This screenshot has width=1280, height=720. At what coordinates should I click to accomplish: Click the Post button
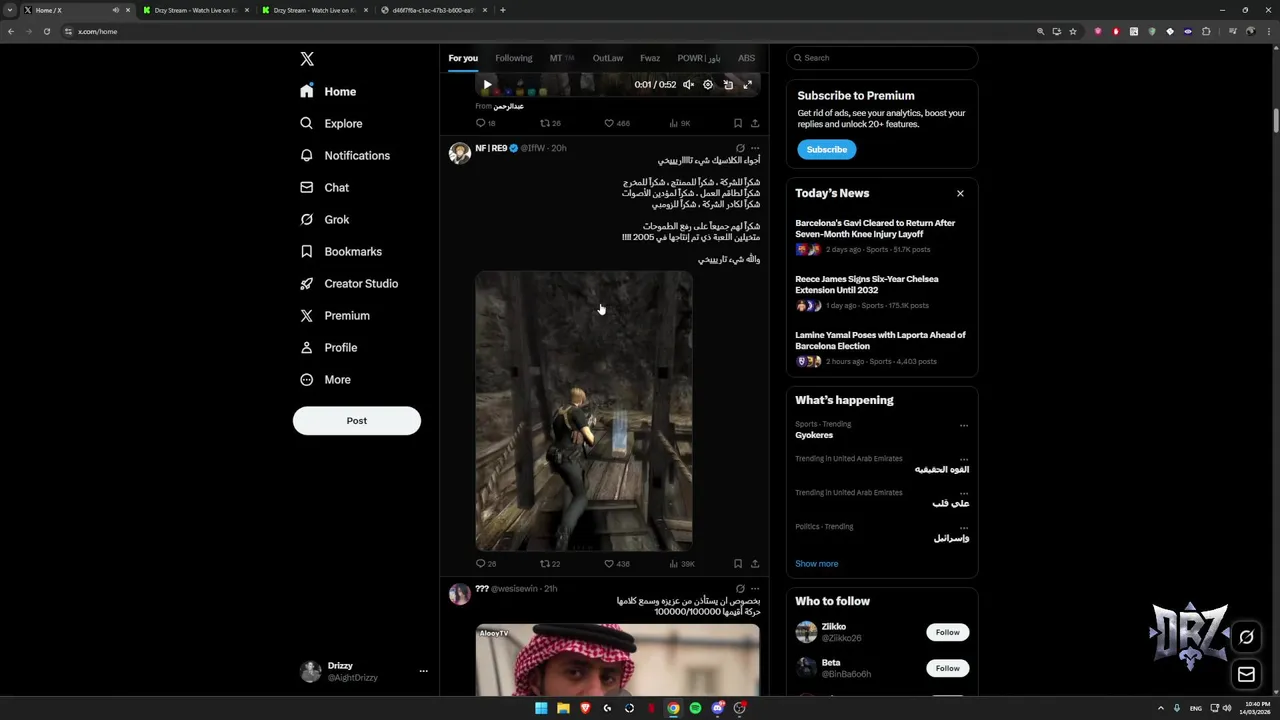tap(357, 421)
